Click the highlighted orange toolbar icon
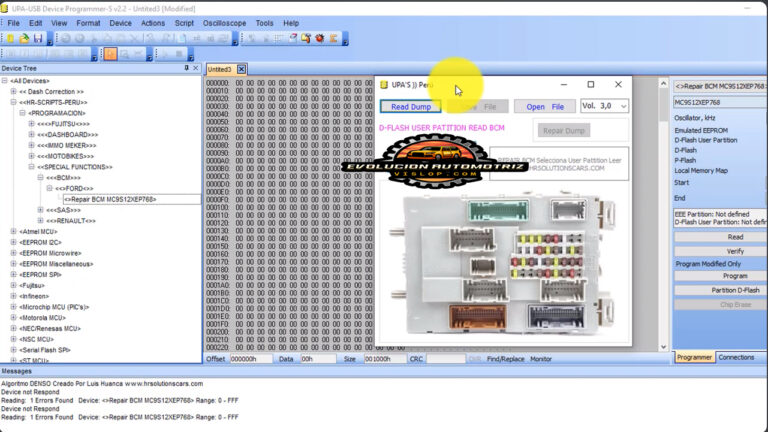The image size is (768, 432). click(110, 54)
